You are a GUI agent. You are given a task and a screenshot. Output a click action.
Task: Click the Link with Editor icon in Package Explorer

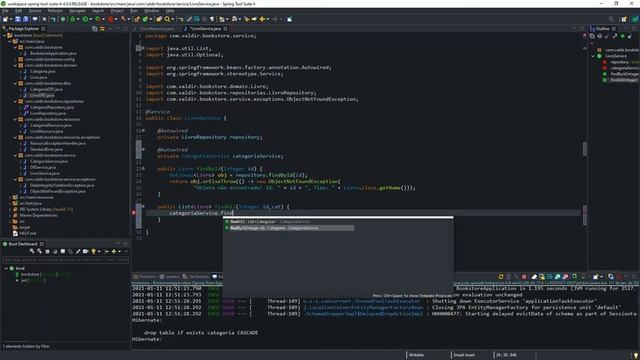click(x=102, y=29)
